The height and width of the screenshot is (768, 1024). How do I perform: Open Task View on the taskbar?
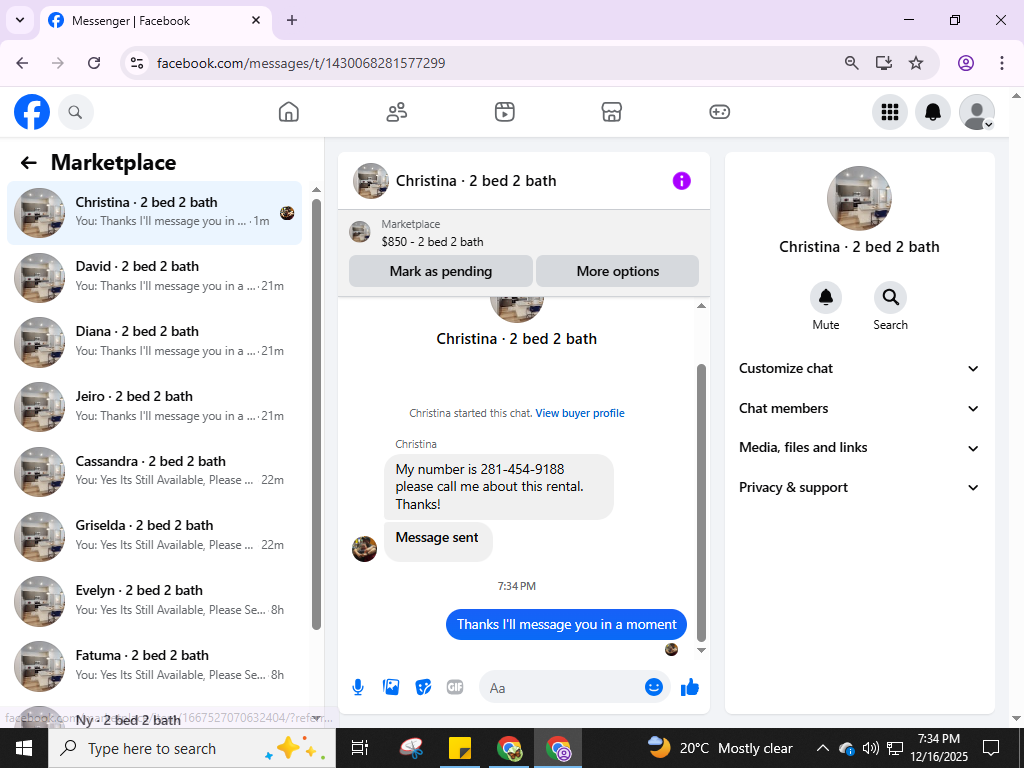click(360, 748)
